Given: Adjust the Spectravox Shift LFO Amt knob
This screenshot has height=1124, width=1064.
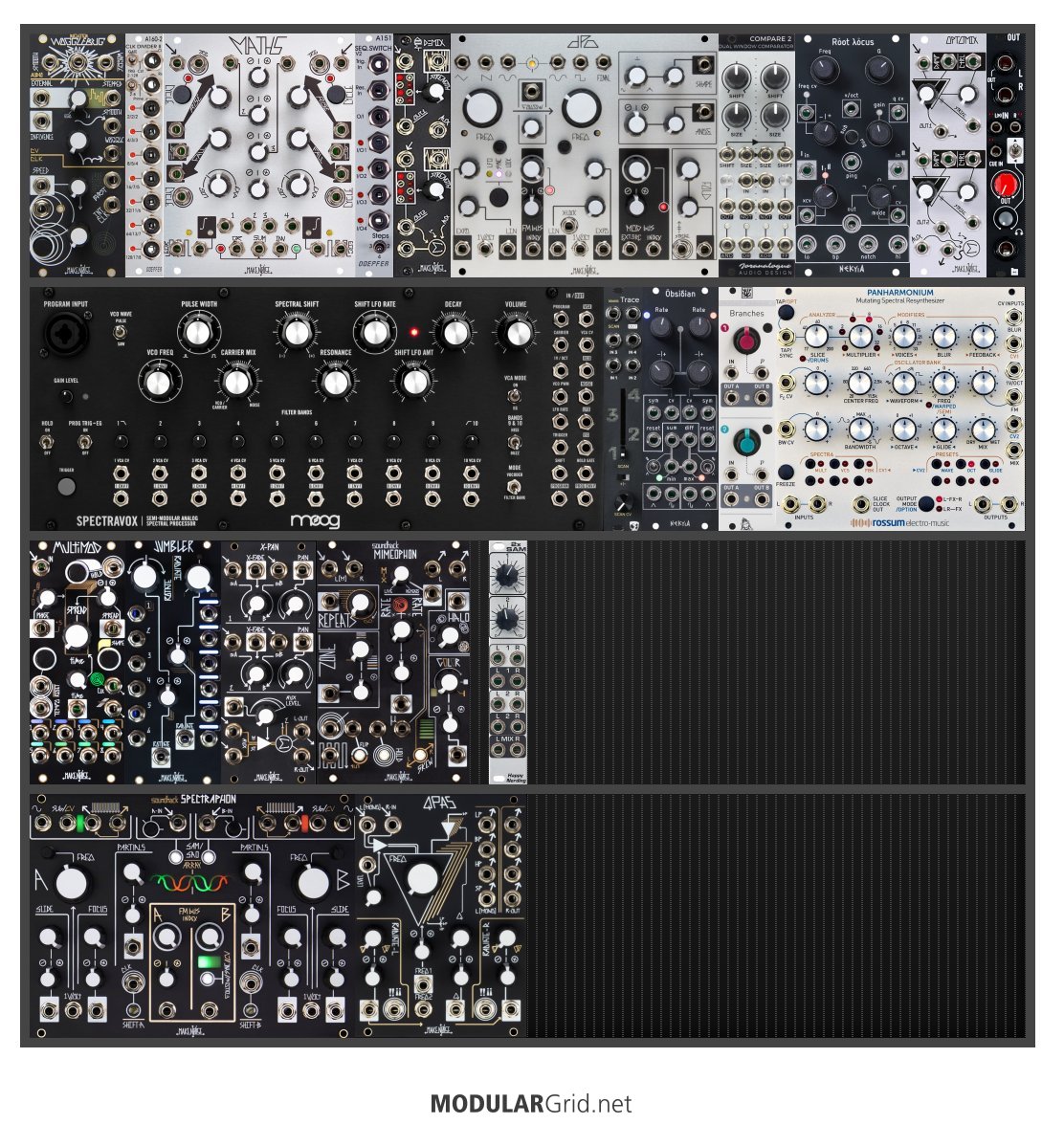Looking at the screenshot, I should click(x=413, y=382).
